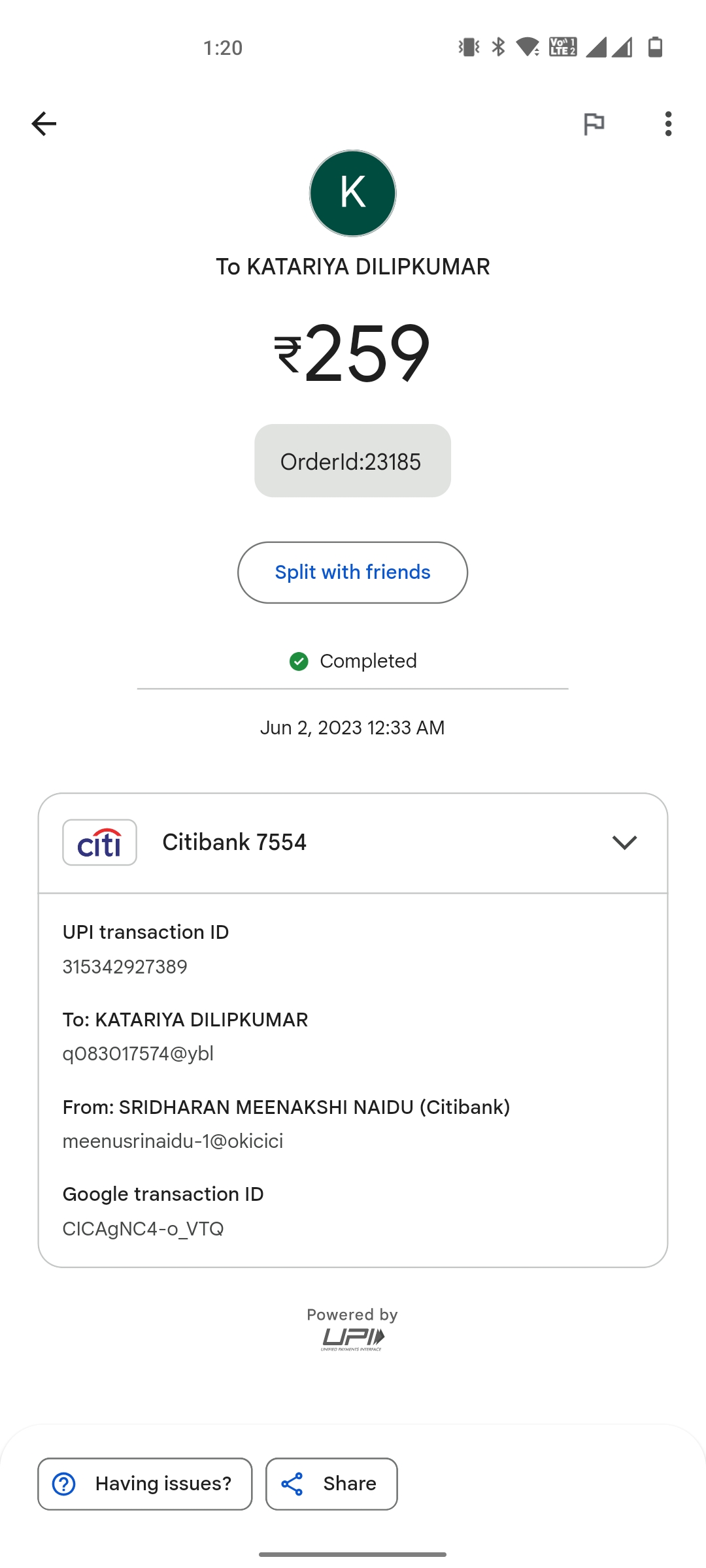This screenshot has width=706, height=1568.
Task: Tap the flag report icon
Action: pyautogui.click(x=594, y=123)
